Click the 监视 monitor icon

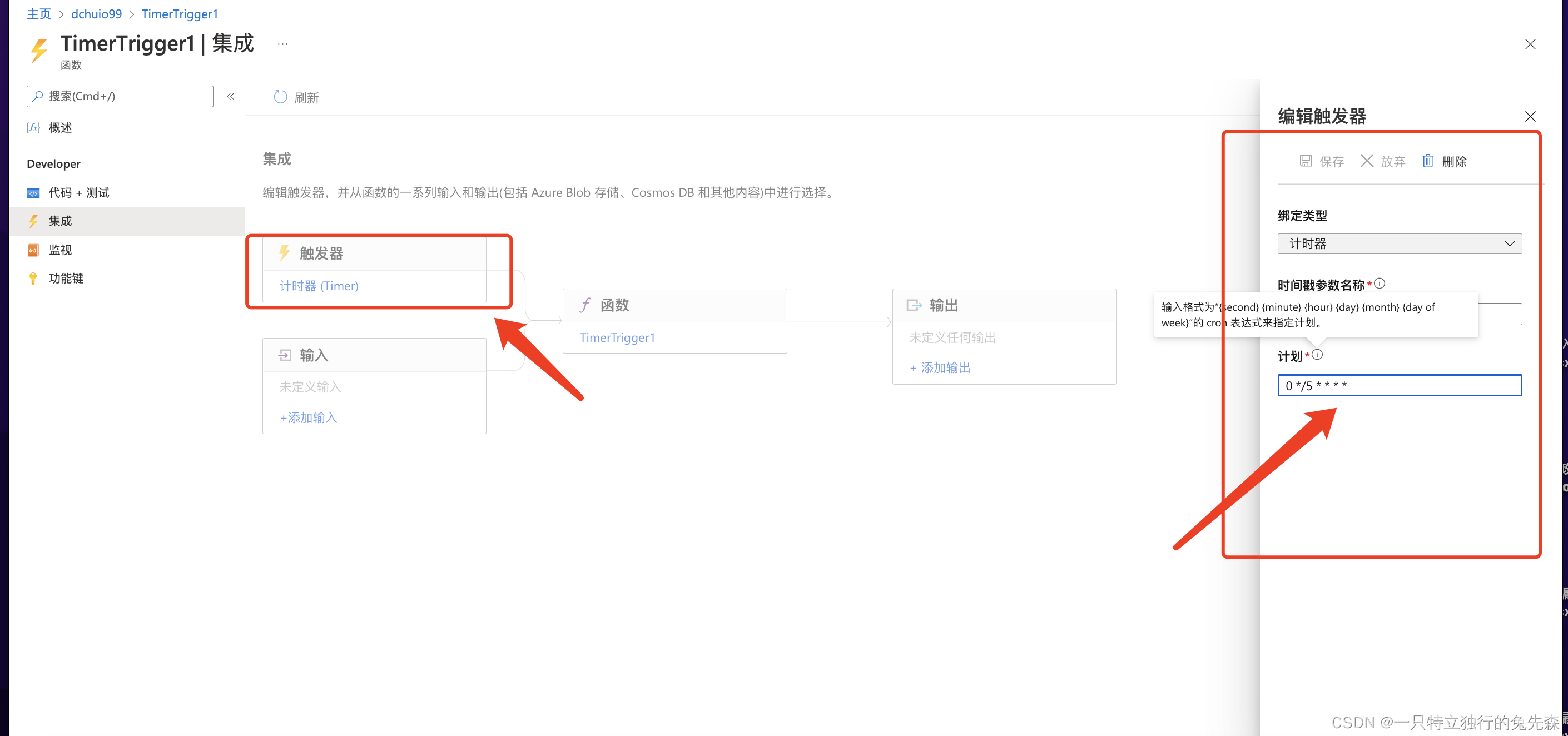click(x=33, y=250)
